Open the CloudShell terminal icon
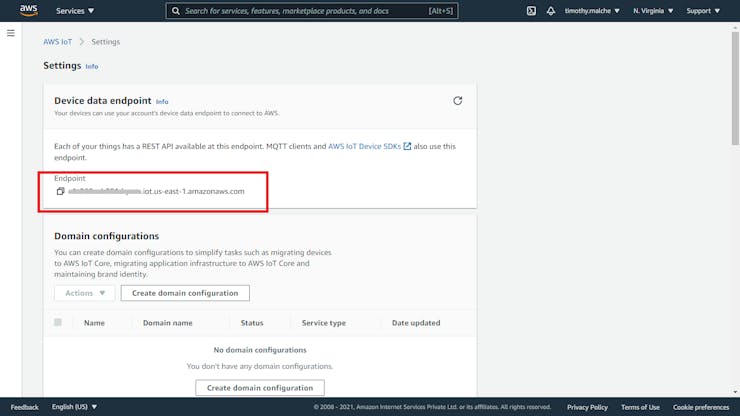Screen dimensions: 740x416 (531, 11)
